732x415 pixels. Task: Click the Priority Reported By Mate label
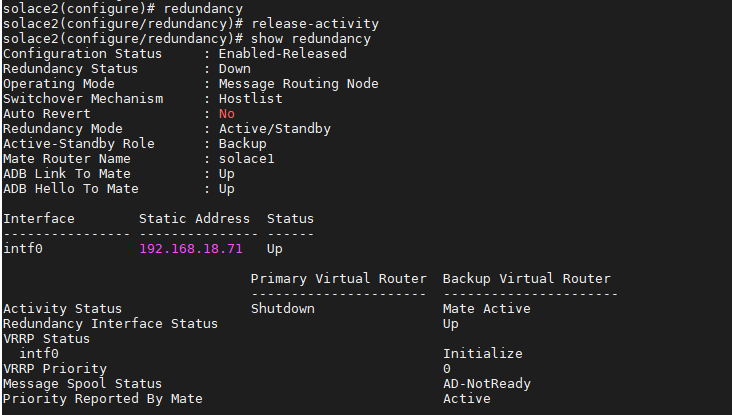pos(102,398)
